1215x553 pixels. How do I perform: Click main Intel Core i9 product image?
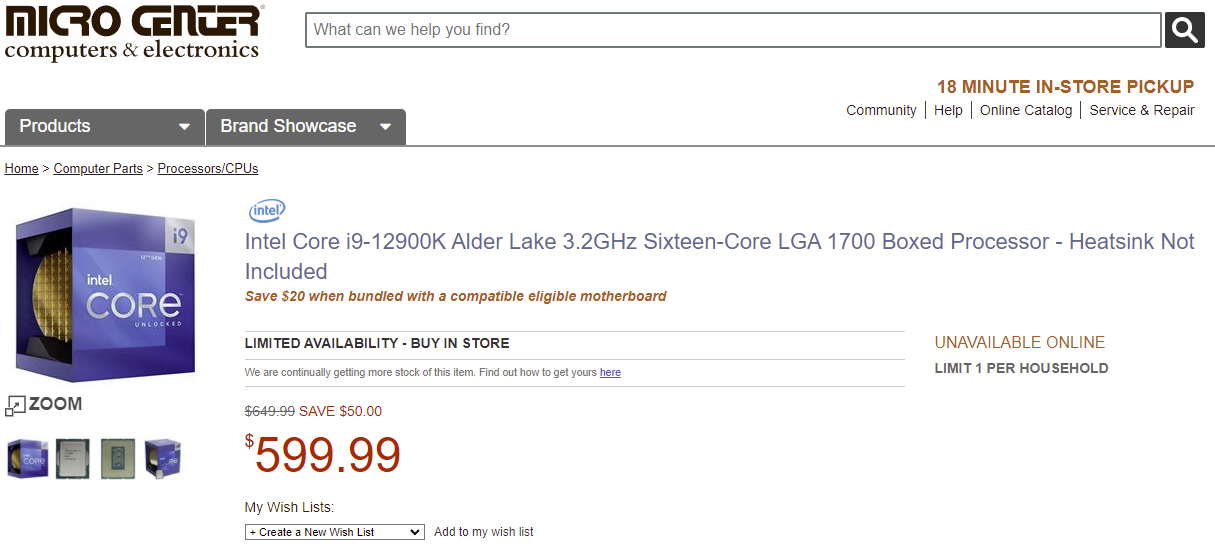tap(105, 295)
